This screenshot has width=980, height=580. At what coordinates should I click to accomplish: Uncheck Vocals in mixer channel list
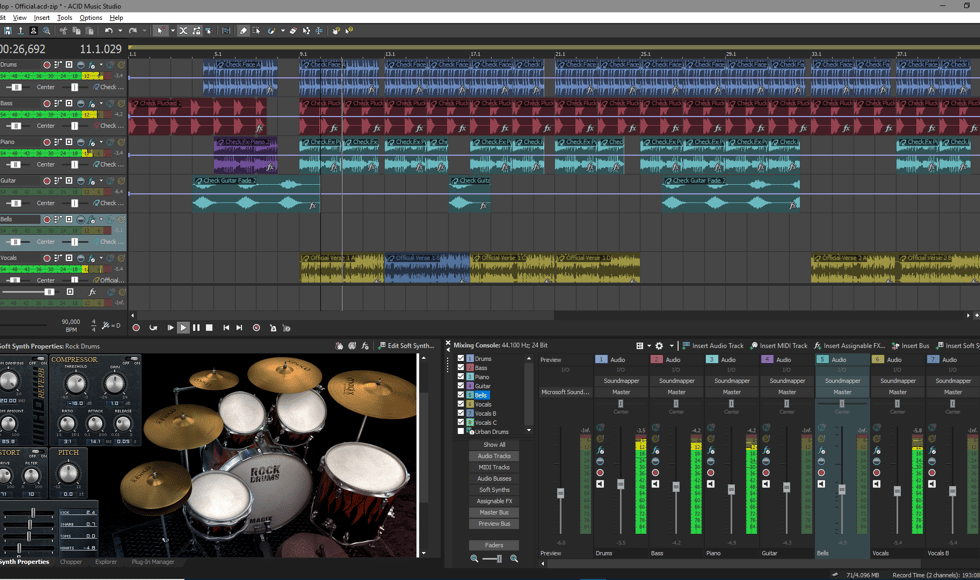click(x=461, y=404)
